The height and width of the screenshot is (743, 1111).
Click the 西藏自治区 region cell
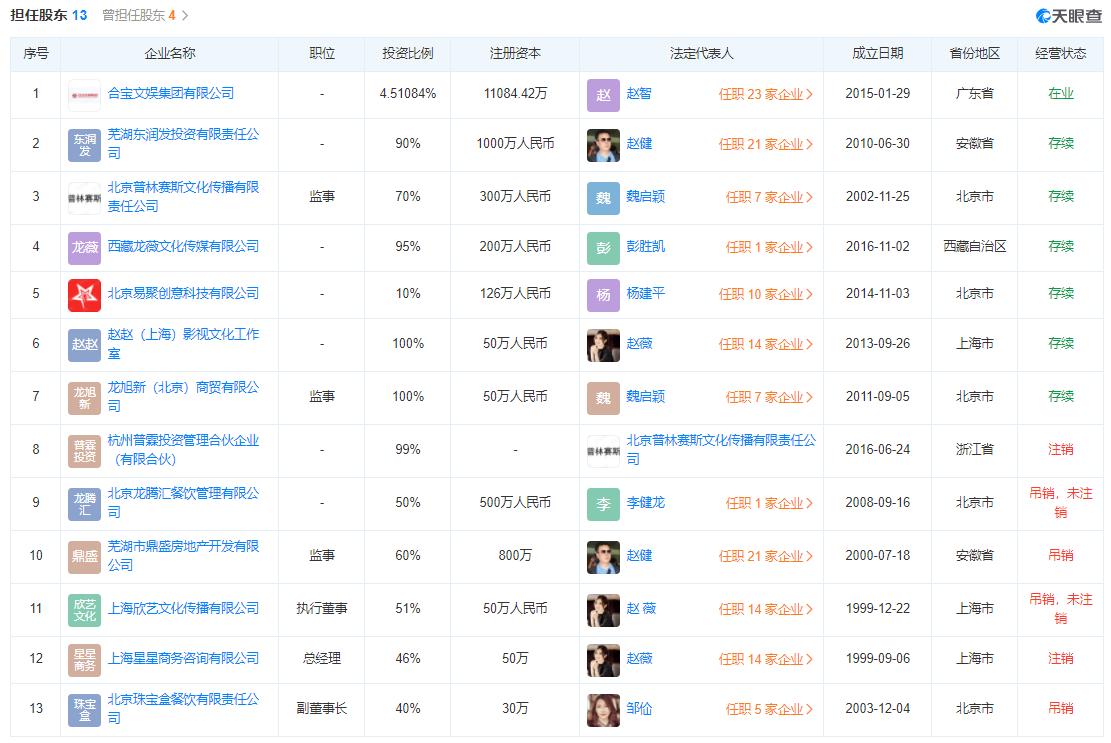[x=974, y=246]
